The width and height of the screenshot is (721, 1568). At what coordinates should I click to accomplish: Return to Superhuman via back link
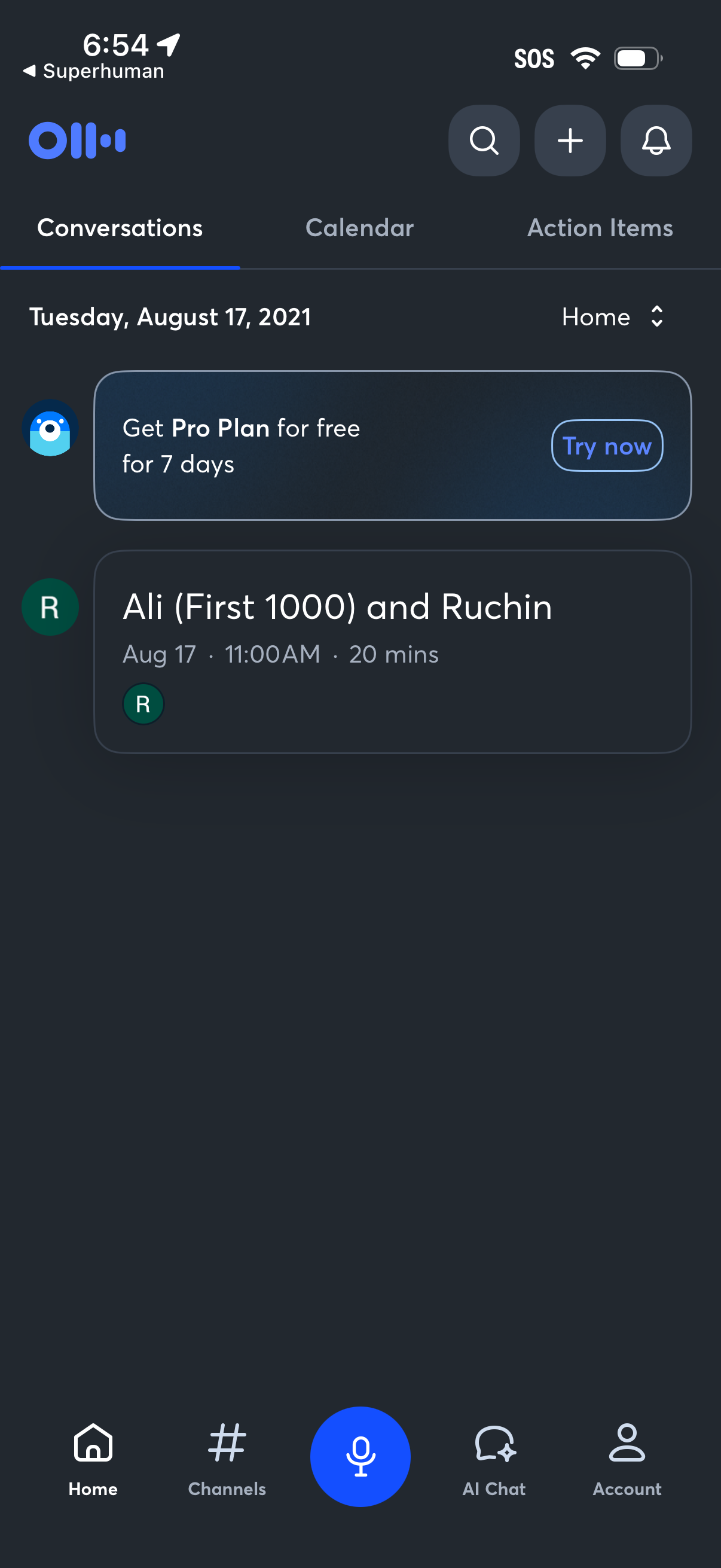[x=94, y=71]
